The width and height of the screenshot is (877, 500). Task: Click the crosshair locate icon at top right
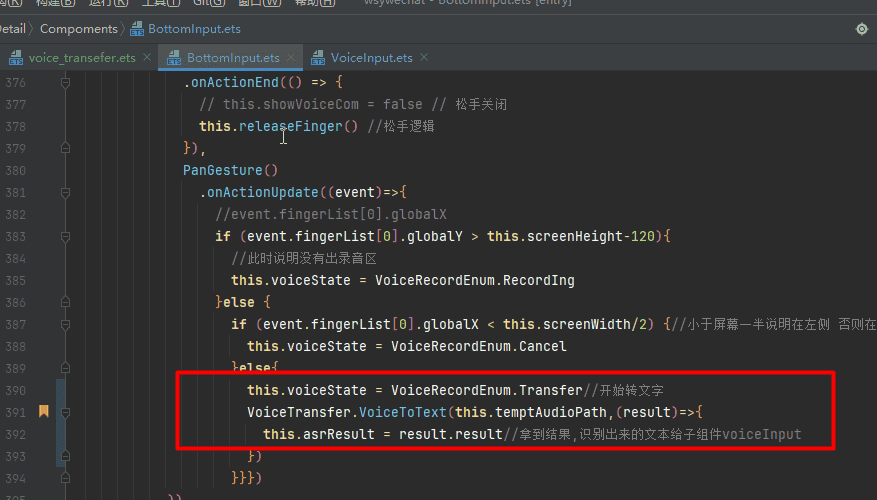[x=862, y=30]
